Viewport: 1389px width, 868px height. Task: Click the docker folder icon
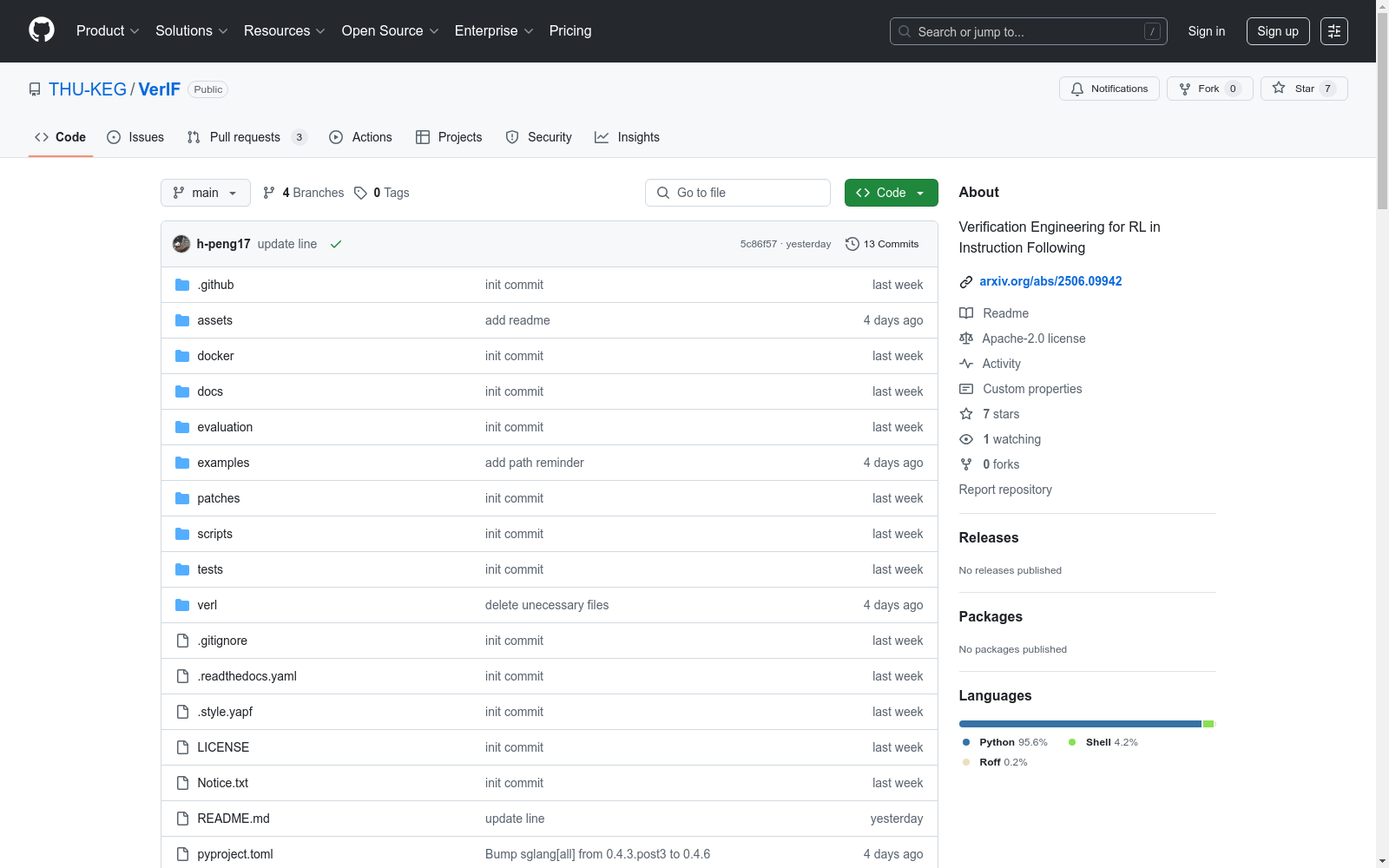[182, 356]
